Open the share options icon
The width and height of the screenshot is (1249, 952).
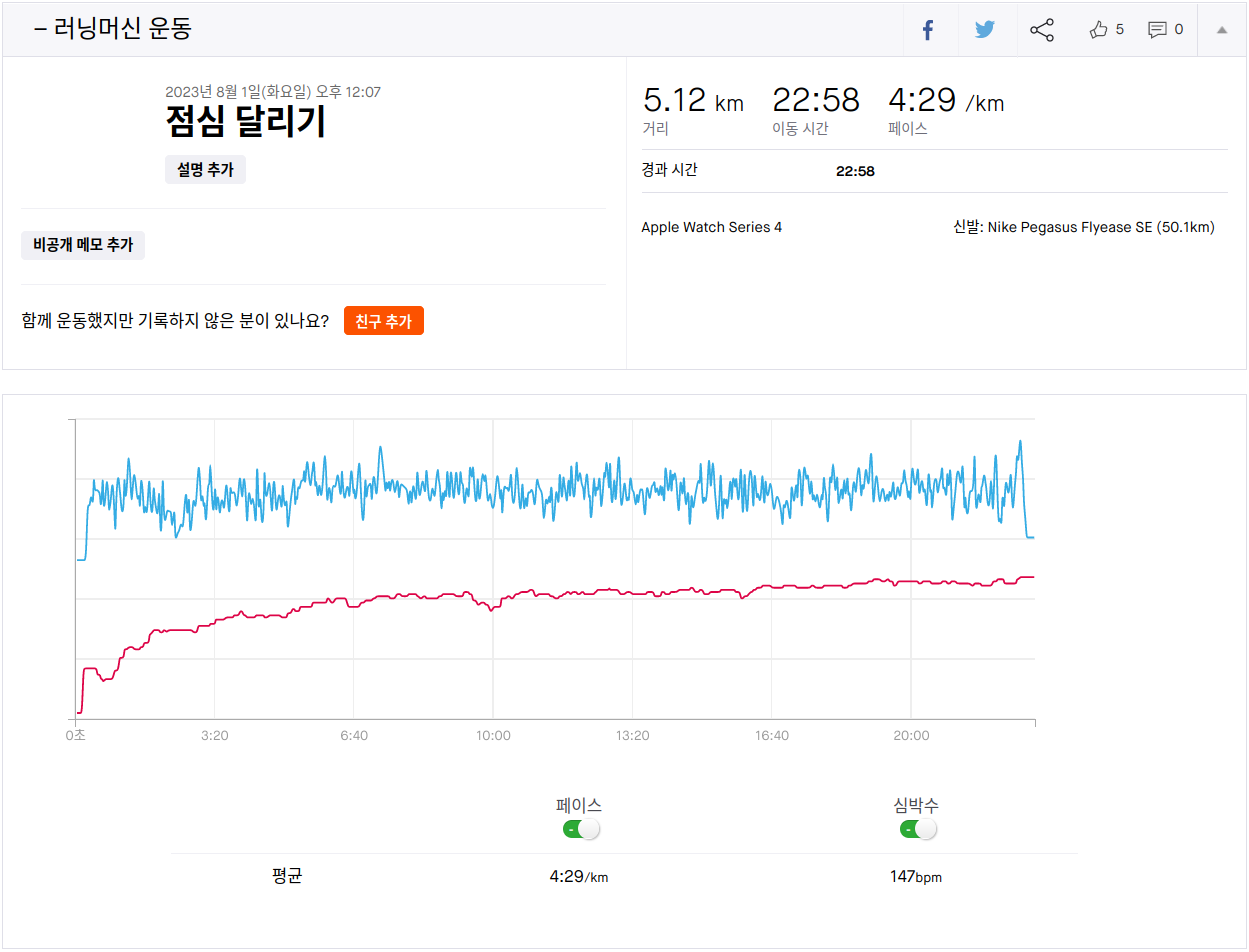pyautogui.click(x=1042, y=30)
